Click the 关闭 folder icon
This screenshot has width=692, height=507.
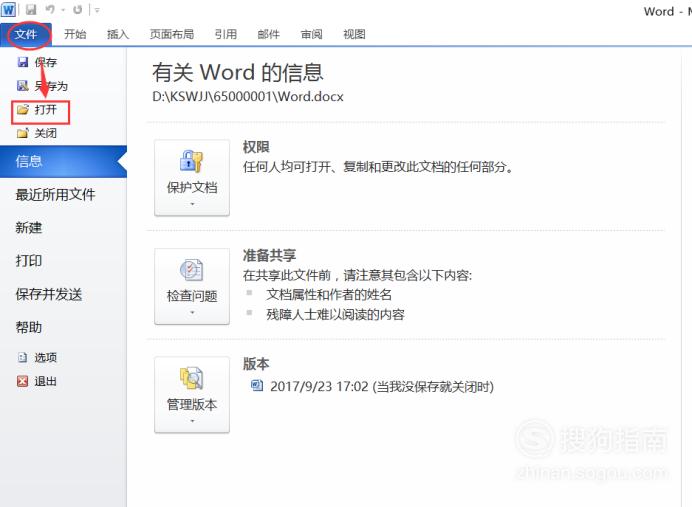pyautogui.click(x=23, y=133)
